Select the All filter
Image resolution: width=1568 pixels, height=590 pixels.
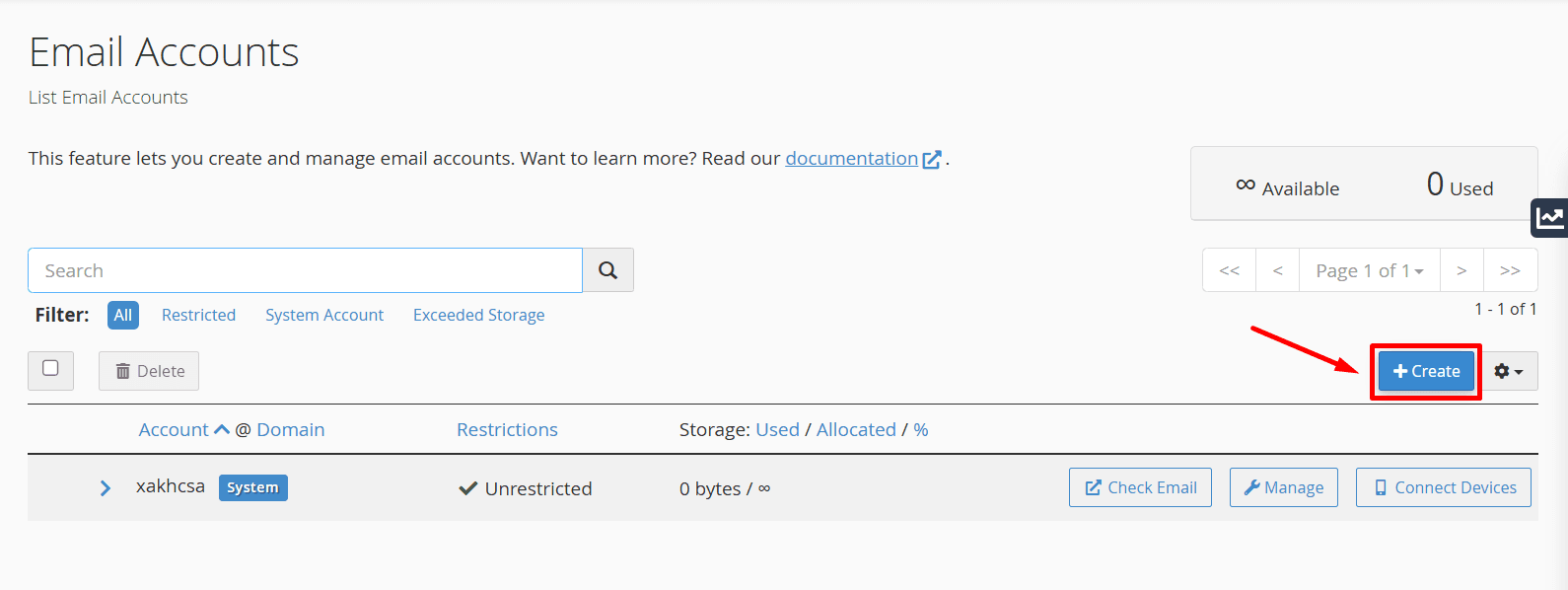(x=123, y=315)
